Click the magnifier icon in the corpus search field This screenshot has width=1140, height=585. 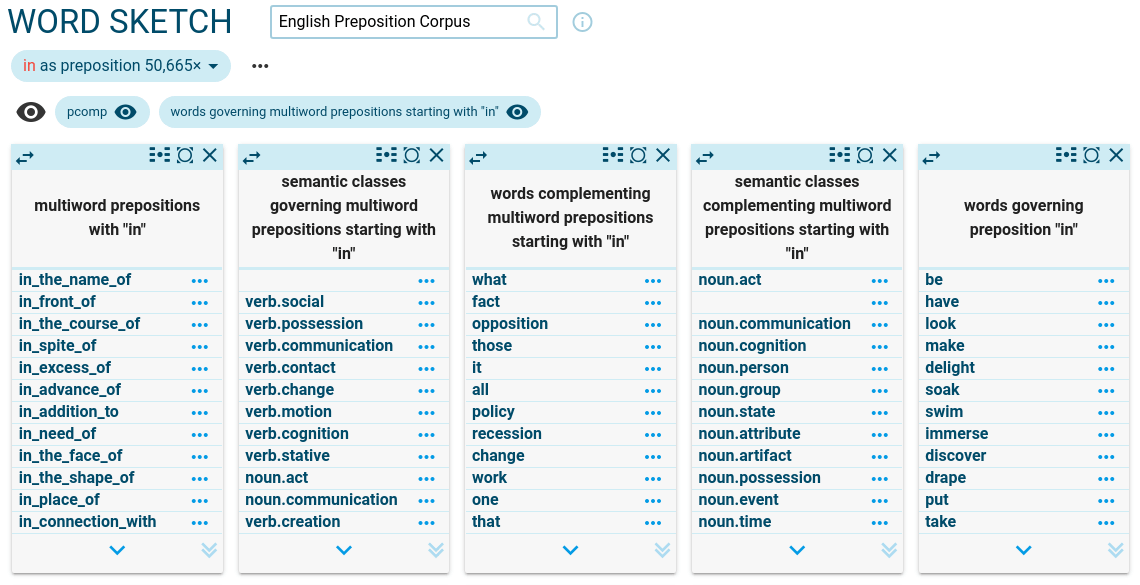(536, 22)
